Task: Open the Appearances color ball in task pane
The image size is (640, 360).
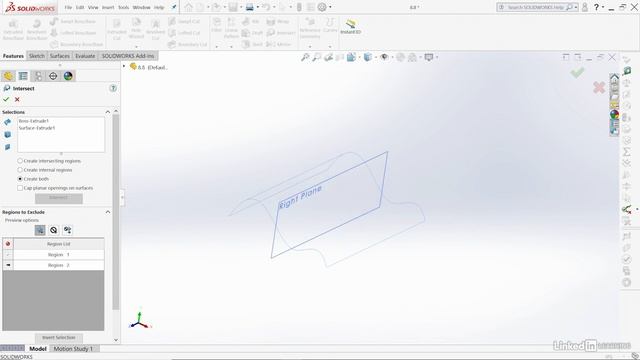Action: click(614, 115)
